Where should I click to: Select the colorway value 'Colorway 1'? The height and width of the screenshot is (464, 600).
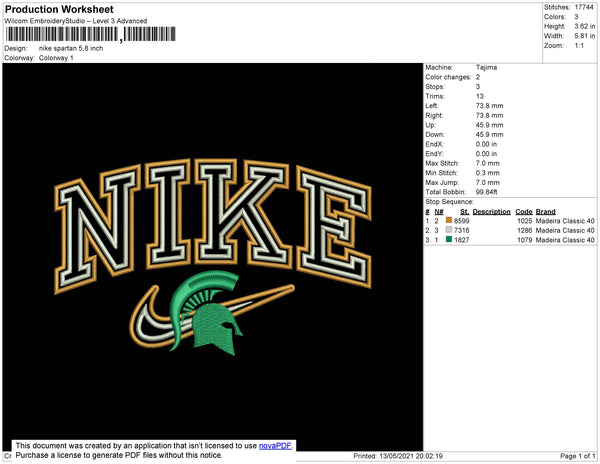pos(56,58)
